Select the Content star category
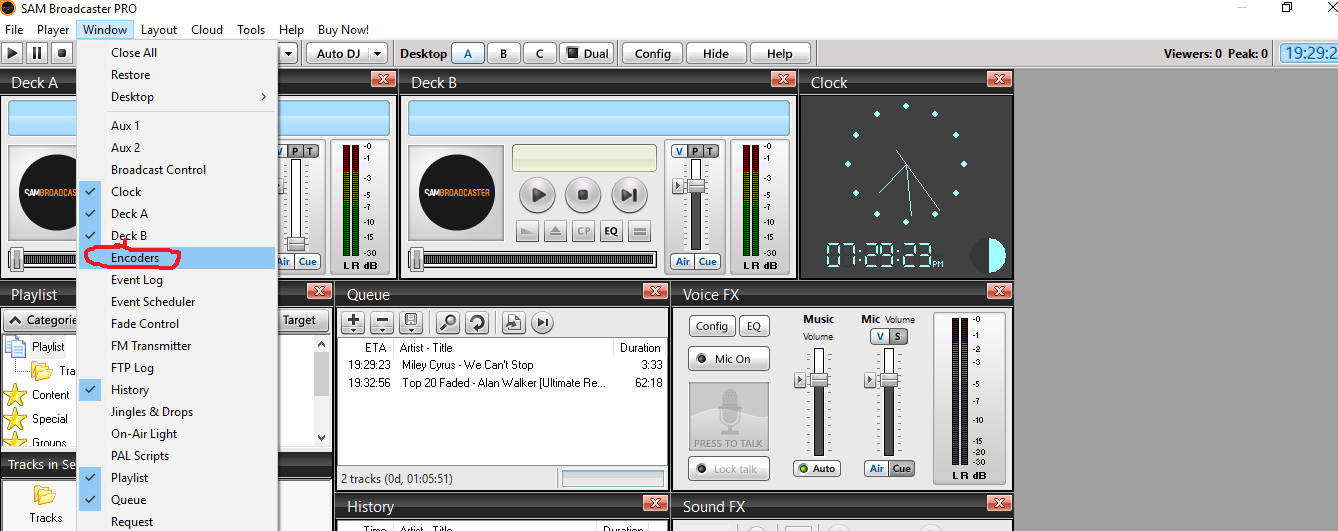 point(37,395)
